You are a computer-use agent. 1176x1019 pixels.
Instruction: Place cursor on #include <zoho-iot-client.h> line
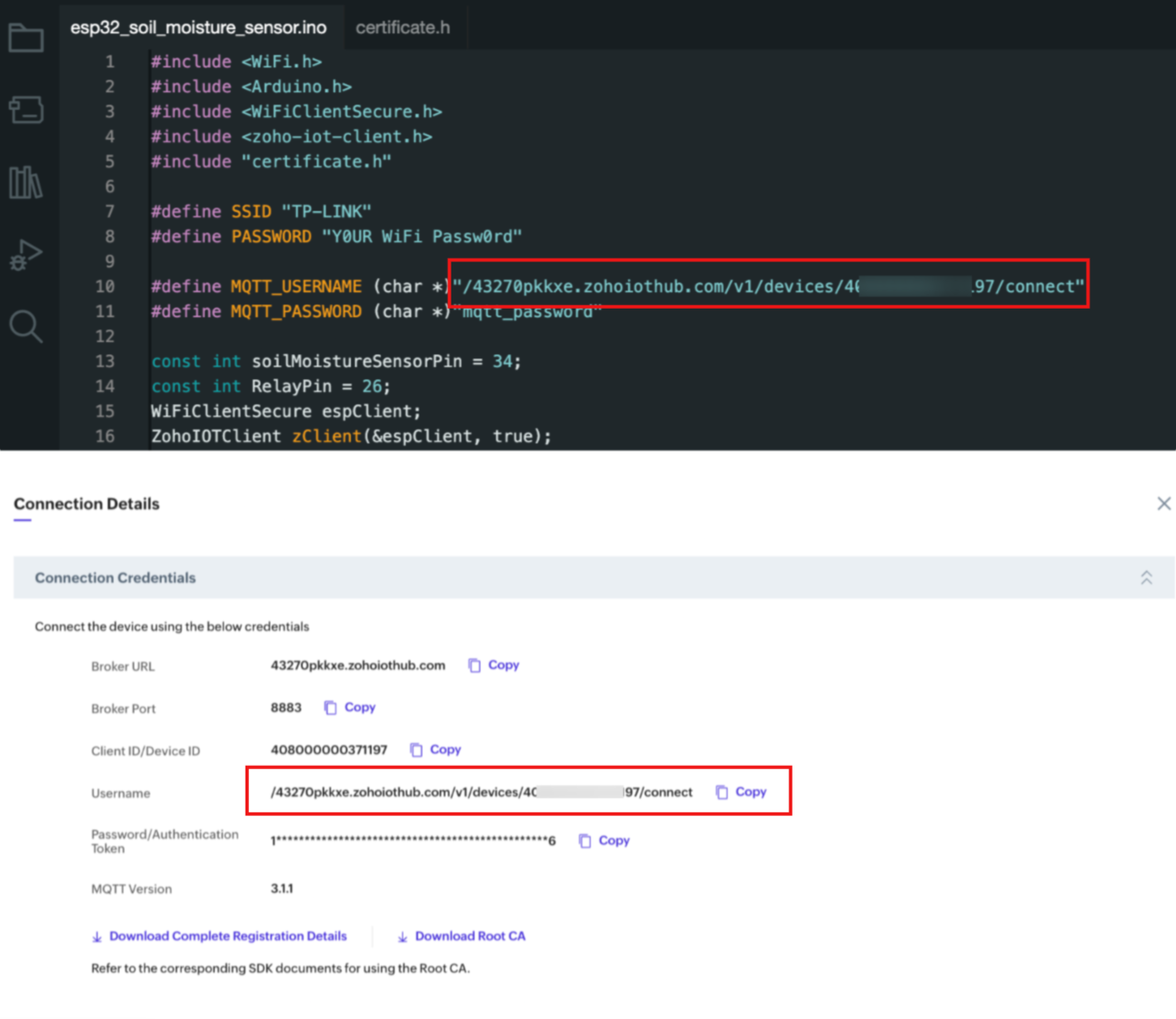click(291, 136)
